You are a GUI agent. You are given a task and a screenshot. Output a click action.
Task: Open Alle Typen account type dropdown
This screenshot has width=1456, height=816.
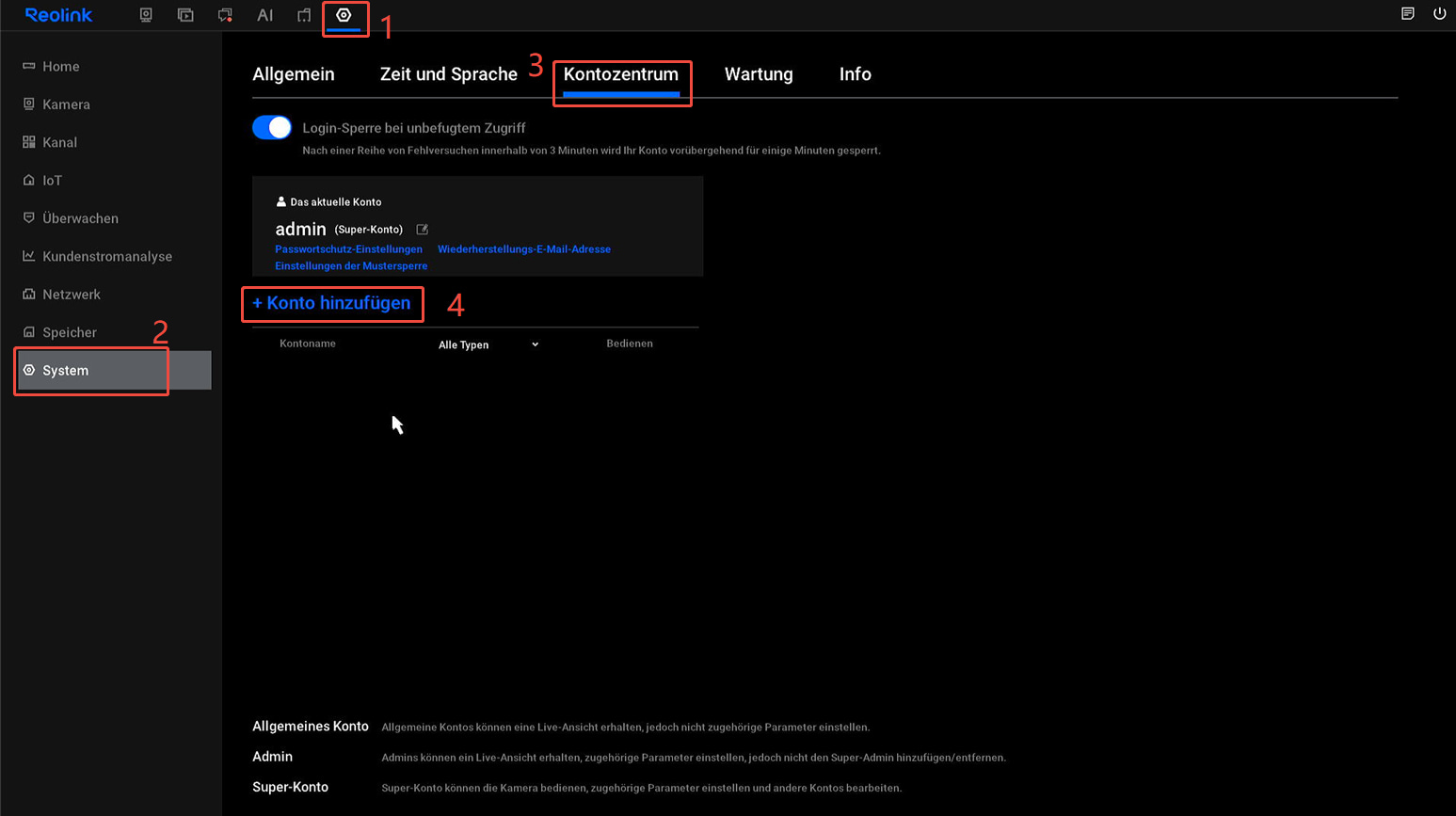(488, 344)
